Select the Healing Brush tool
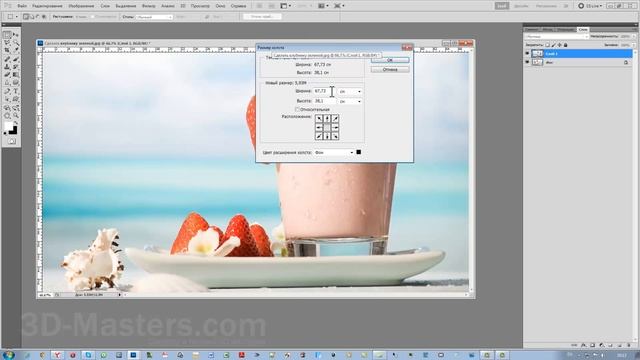The height and width of the screenshot is (360, 640). coord(7,59)
